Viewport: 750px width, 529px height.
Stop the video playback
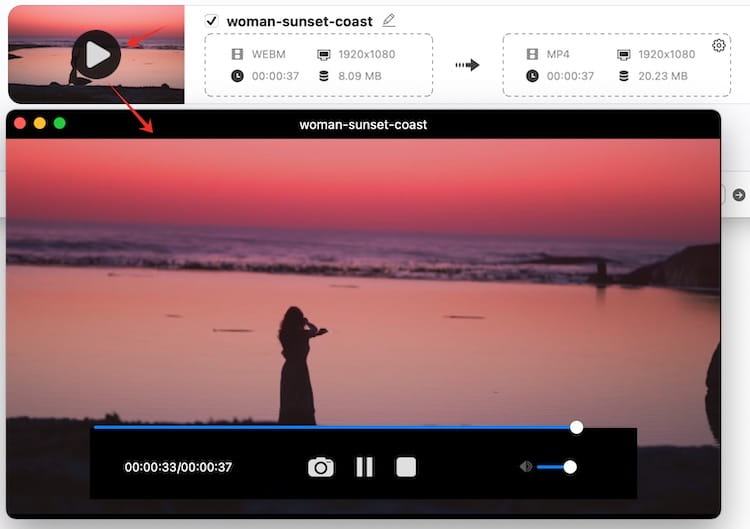click(406, 467)
